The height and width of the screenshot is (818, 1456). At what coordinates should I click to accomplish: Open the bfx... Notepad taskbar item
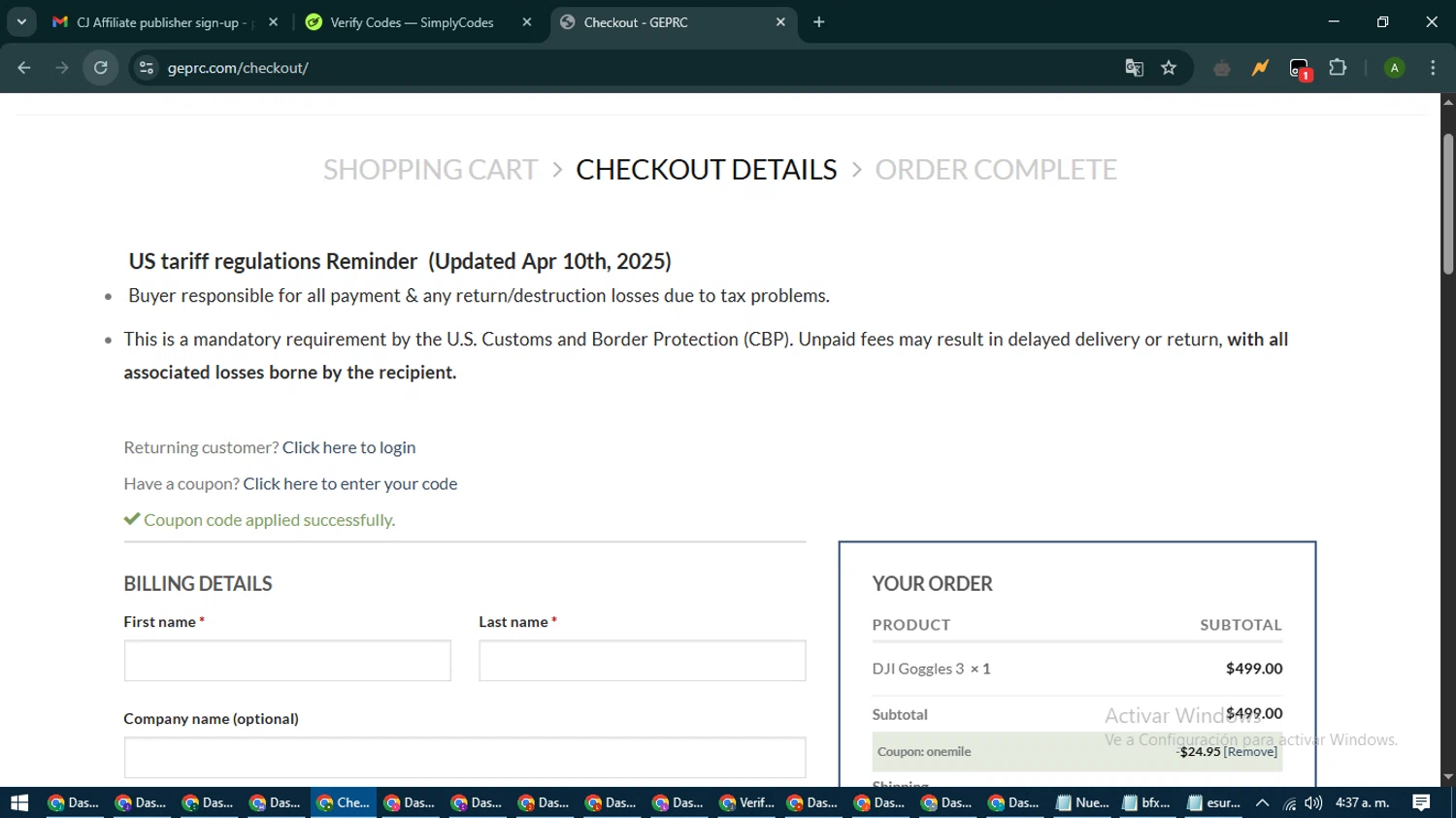(x=1146, y=802)
